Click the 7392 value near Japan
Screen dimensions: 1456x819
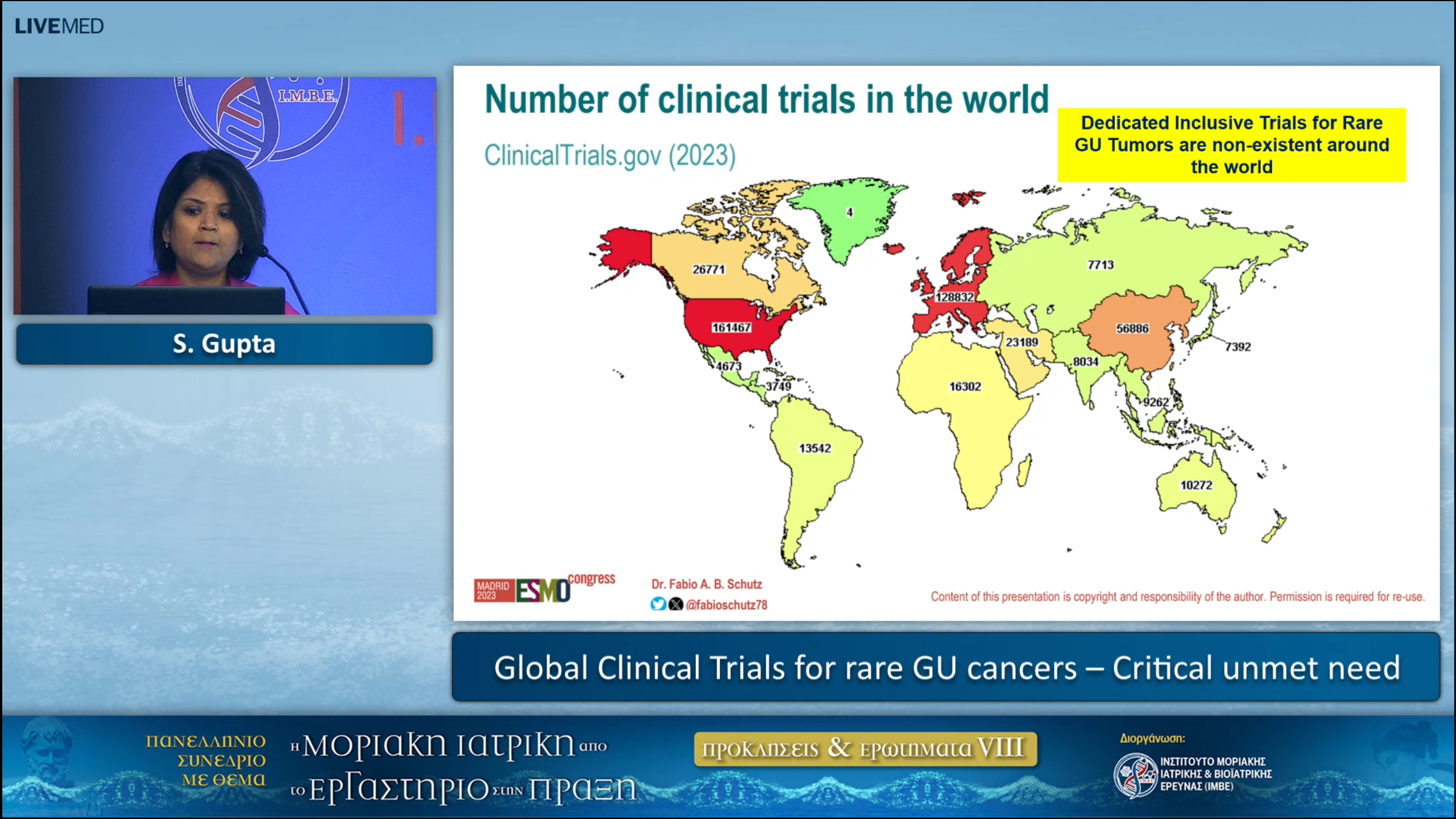[1238, 346]
